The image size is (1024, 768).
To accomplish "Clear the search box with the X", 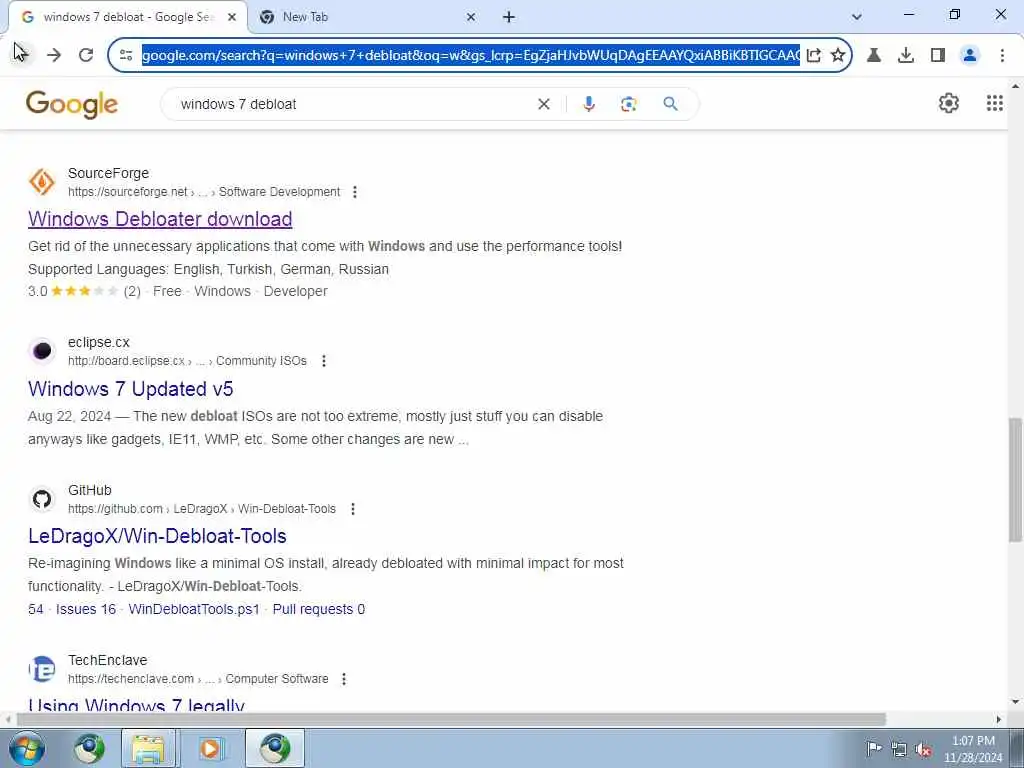I will (x=543, y=104).
